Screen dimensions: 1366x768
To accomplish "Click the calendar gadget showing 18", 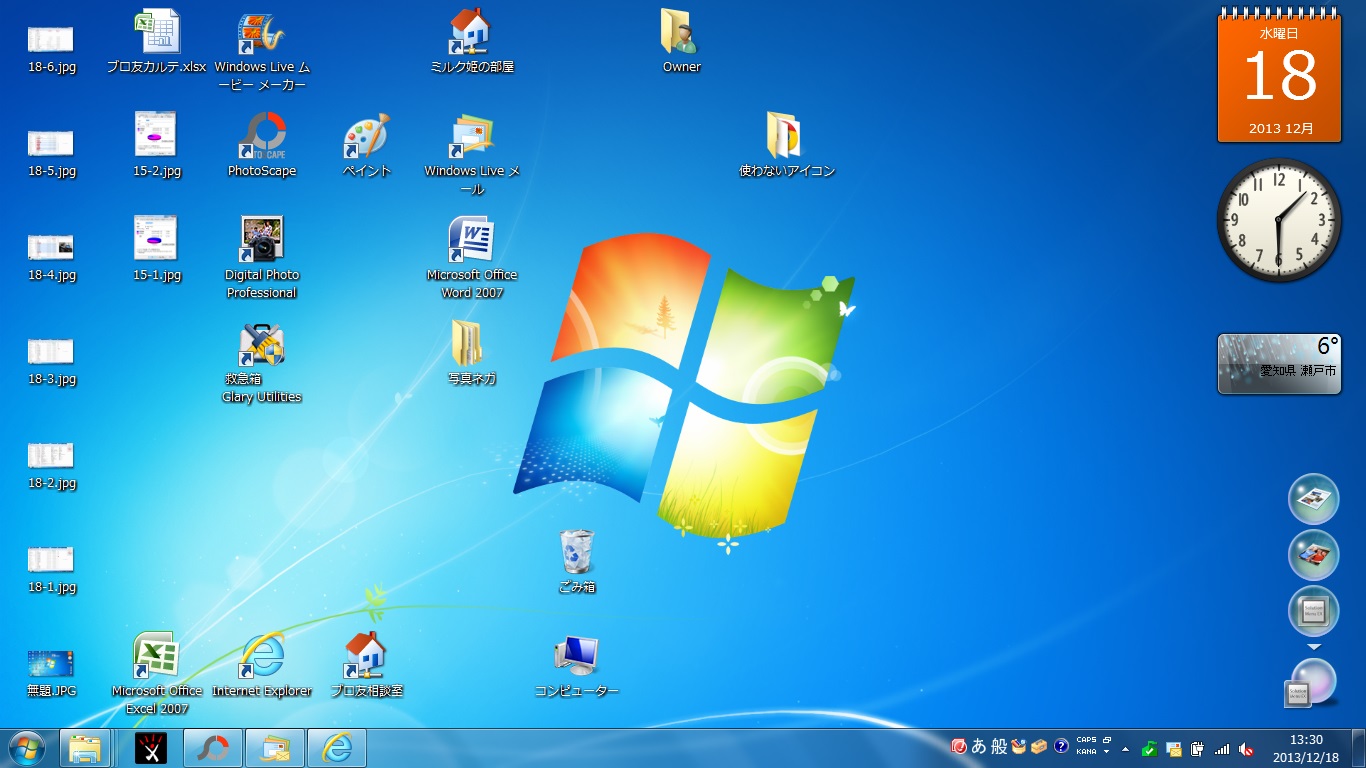I will point(1279,76).
